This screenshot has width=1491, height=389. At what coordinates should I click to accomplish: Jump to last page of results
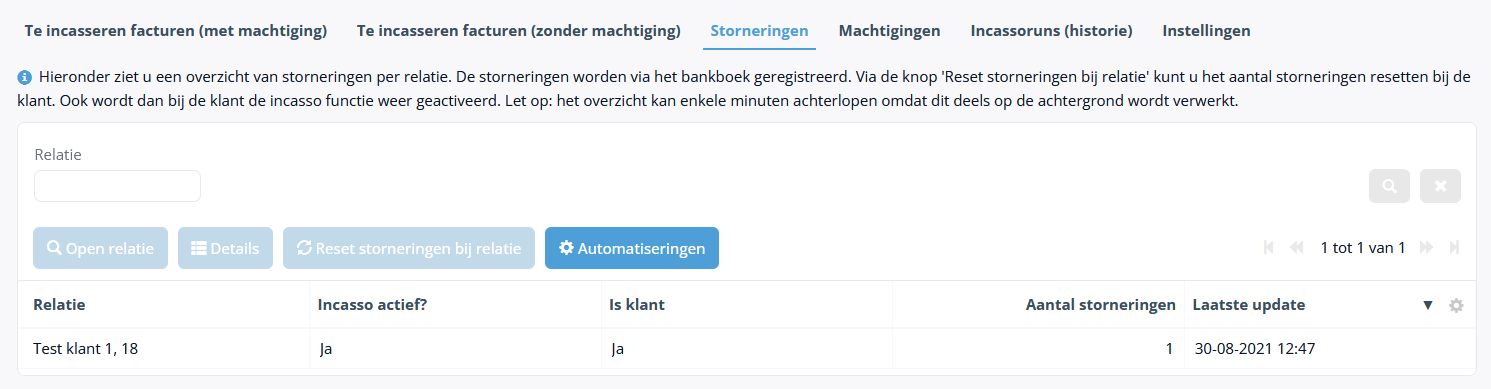1454,247
